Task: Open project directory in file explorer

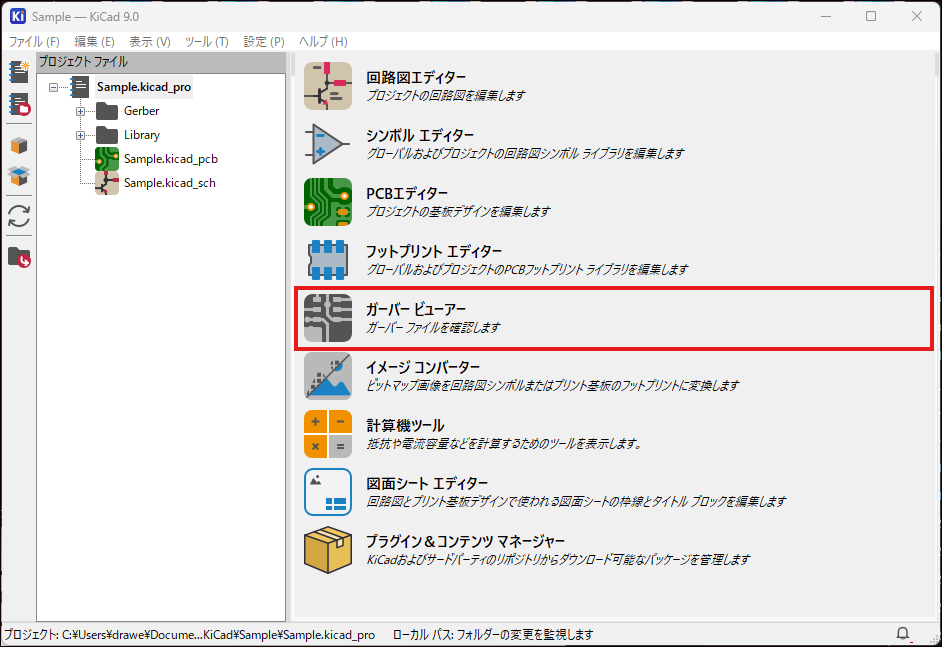Action: pos(18,257)
